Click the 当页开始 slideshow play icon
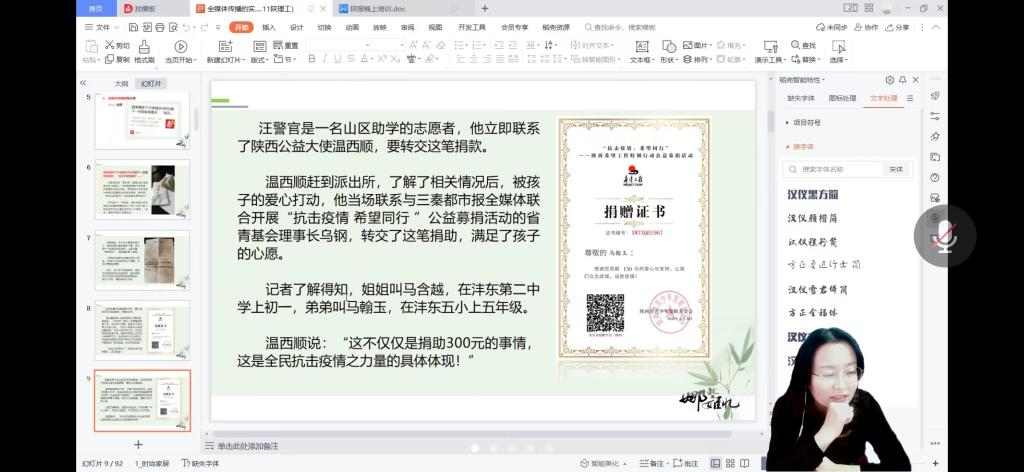The height and width of the screenshot is (472, 1024). coord(180,46)
